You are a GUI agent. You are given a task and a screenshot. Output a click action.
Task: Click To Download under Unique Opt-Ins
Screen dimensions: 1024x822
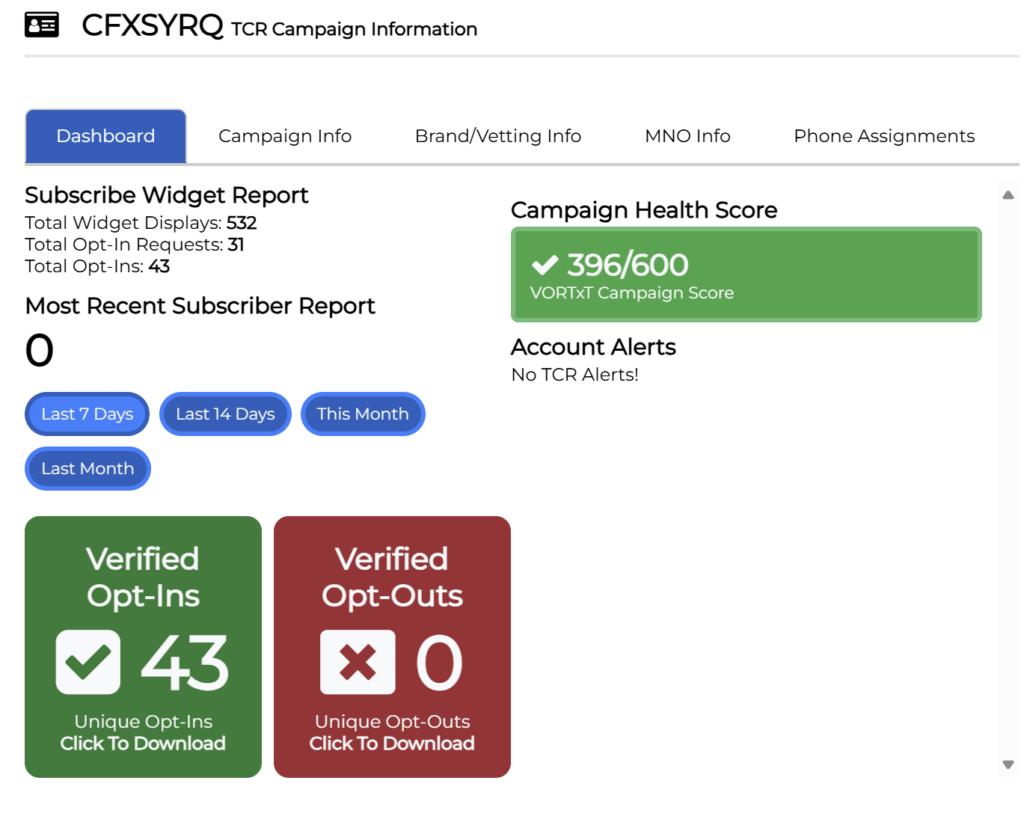pos(143,743)
